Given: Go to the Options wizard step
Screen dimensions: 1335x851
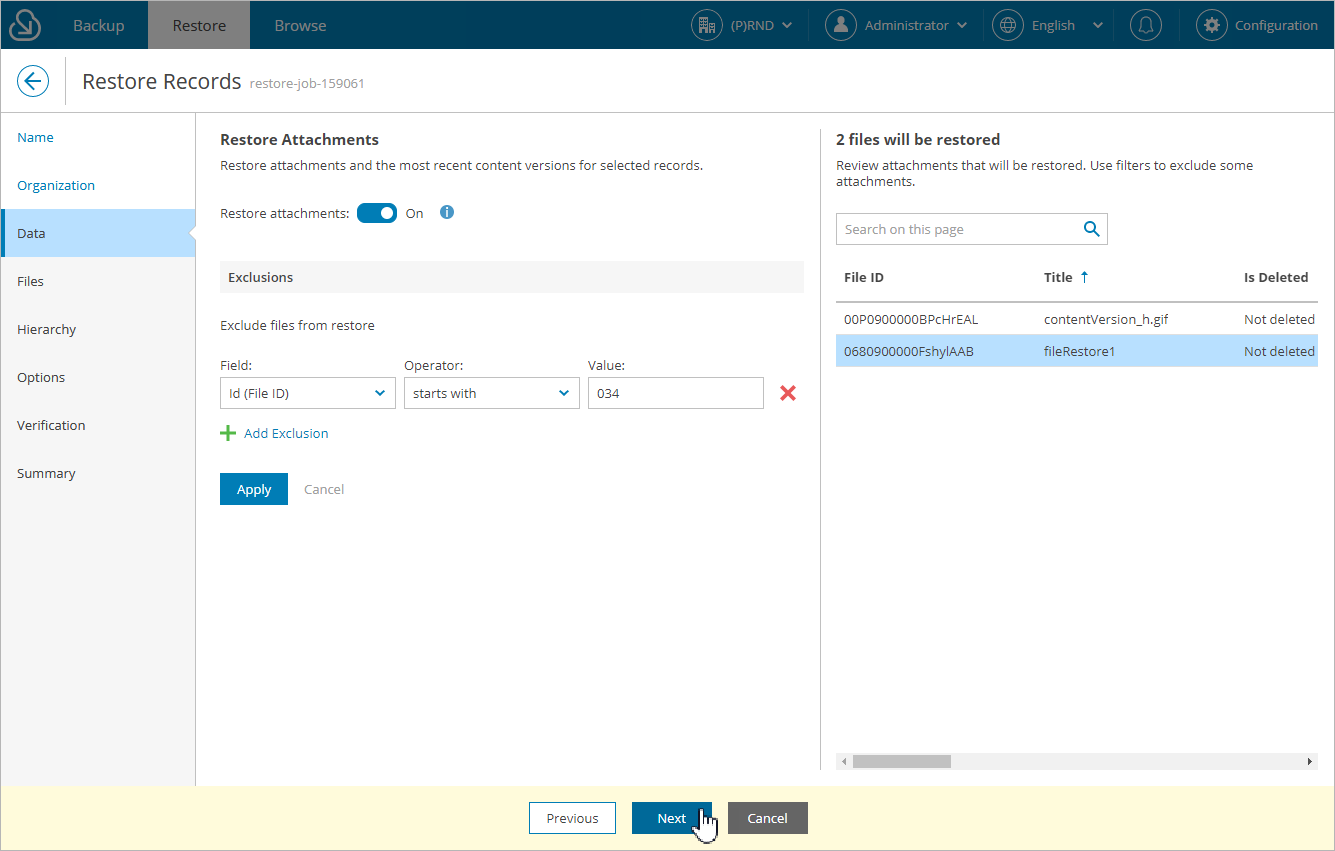Looking at the screenshot, I should [98, 377].
